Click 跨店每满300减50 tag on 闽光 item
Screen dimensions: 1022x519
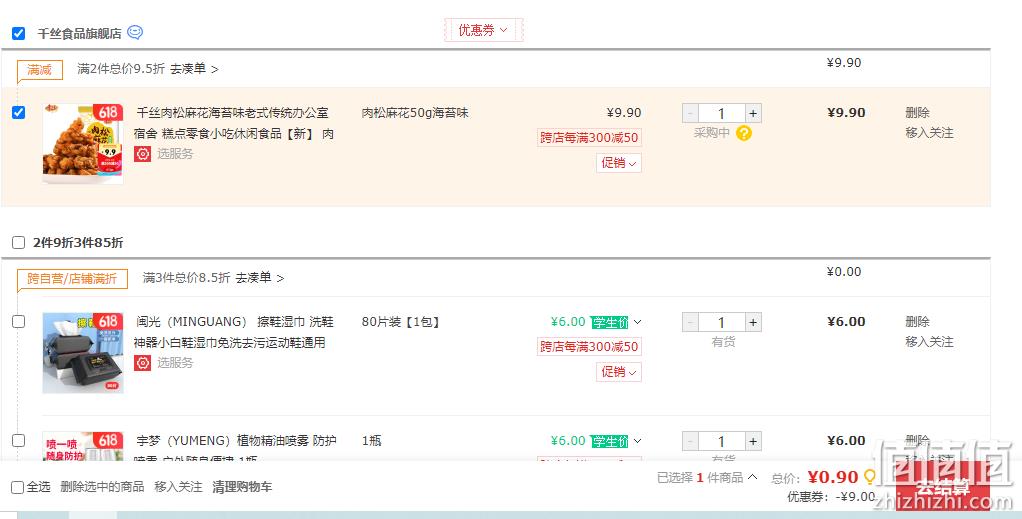pyautogui.click(x=589, y=347)
